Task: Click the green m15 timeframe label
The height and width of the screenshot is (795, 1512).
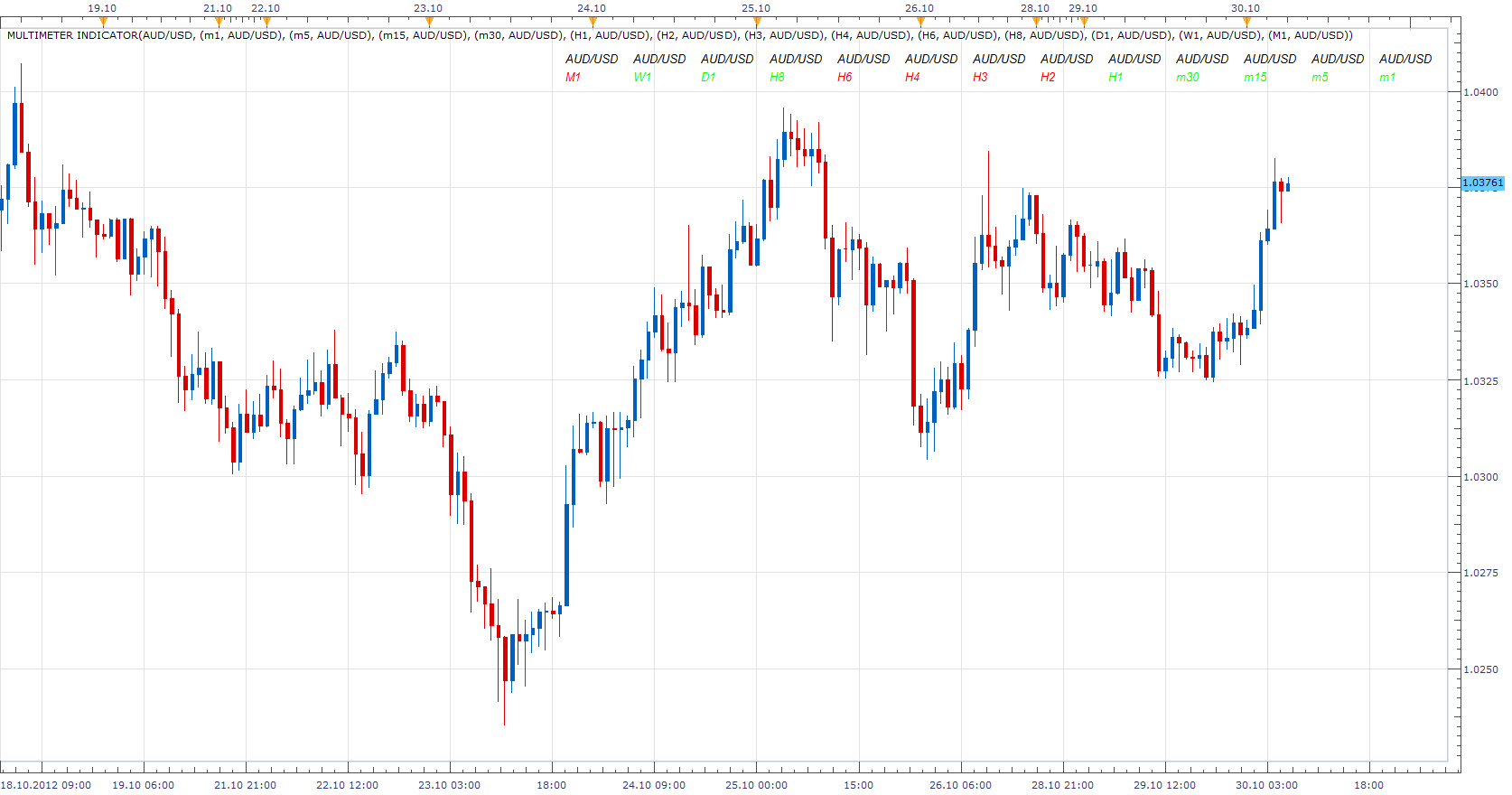Action: 1255,77
